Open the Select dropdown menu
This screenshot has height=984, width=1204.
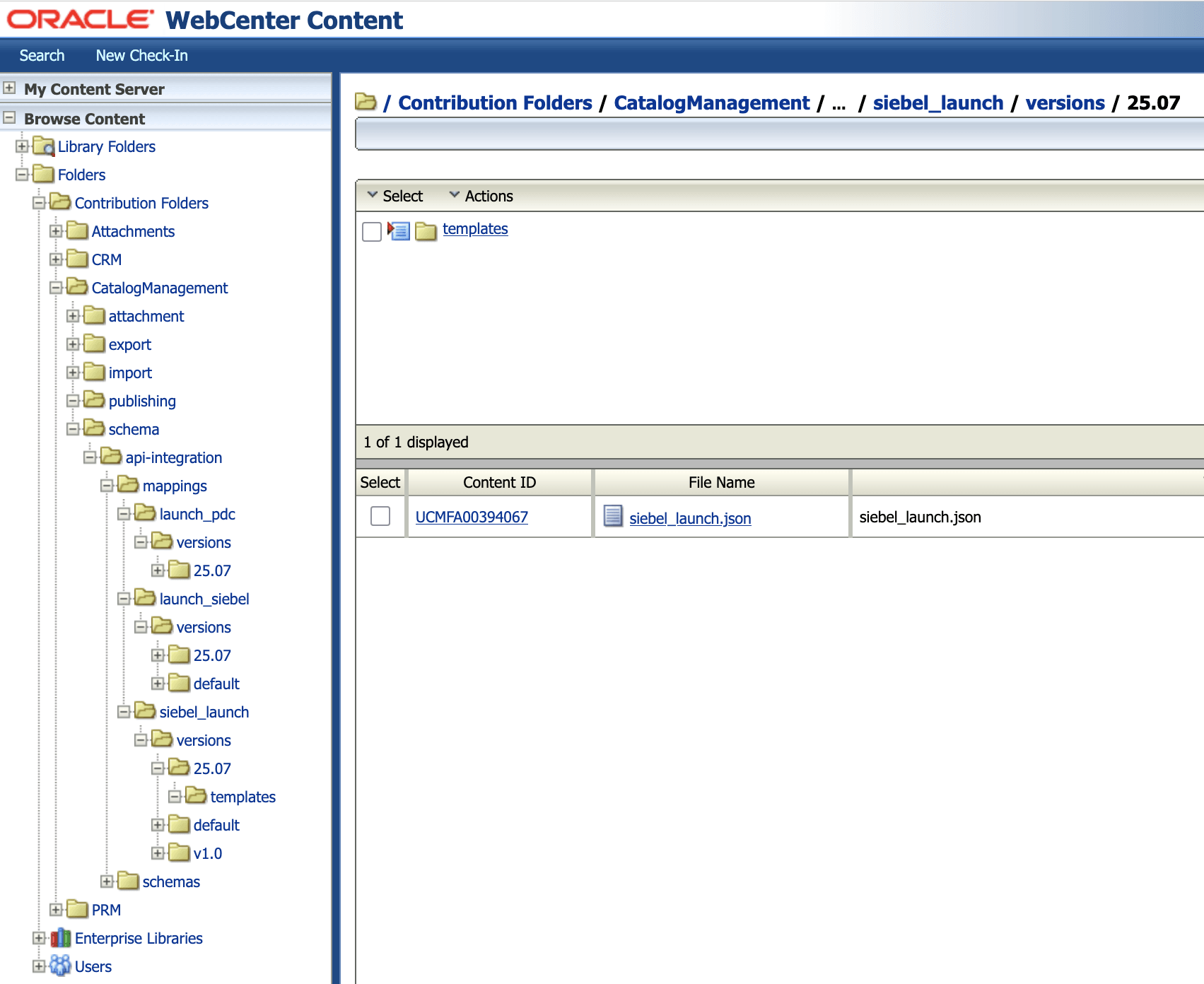click(x=395, y=196)
